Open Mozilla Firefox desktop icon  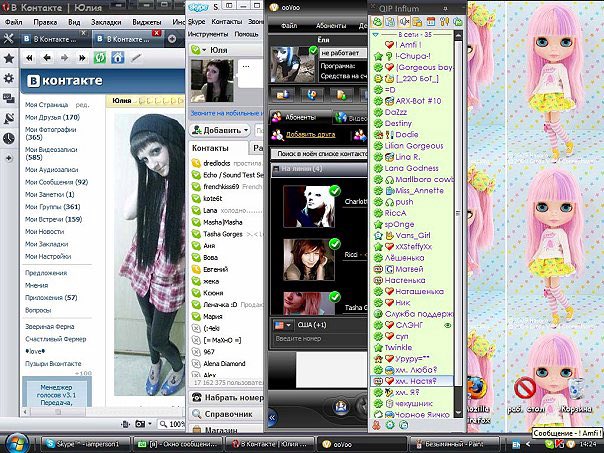[x=478, y=400]
